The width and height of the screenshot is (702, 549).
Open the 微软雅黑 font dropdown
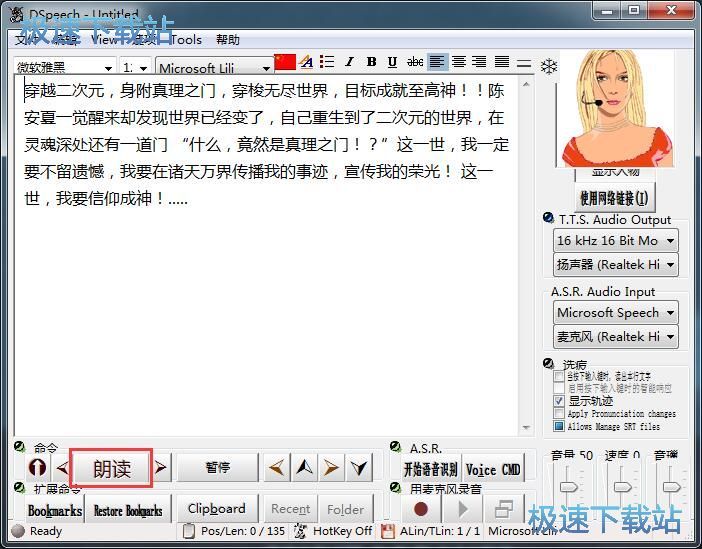pos(108,69)
